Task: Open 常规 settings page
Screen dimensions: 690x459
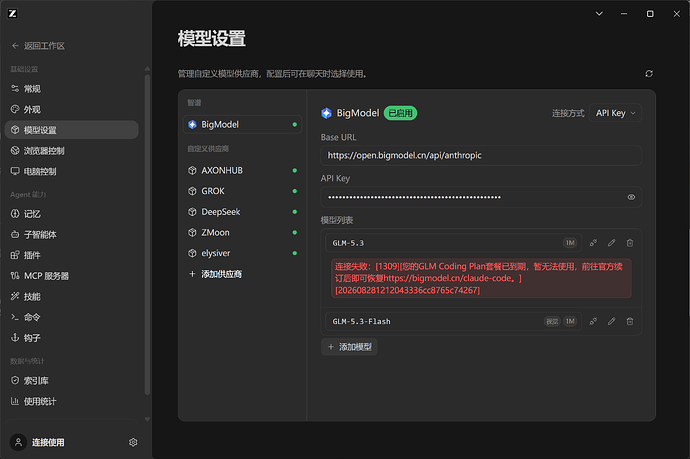Action: (71, 89)
